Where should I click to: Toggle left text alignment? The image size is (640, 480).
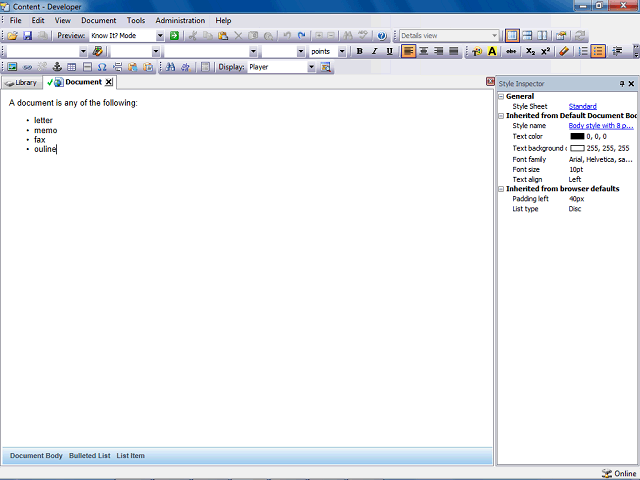point(409,51)
